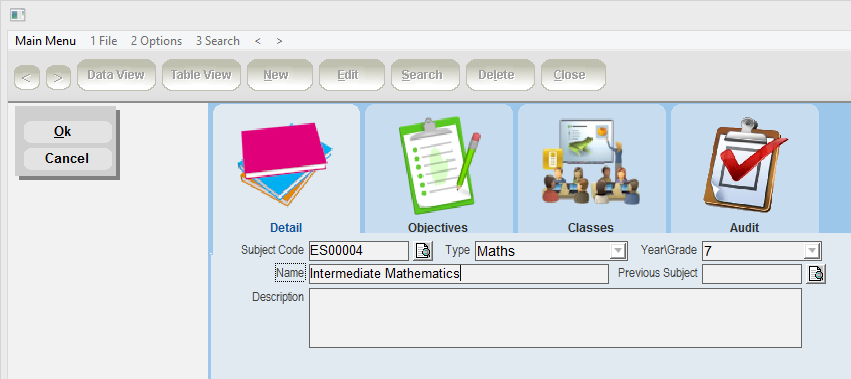Go to previous record arrow button

[x=27, y=79]
